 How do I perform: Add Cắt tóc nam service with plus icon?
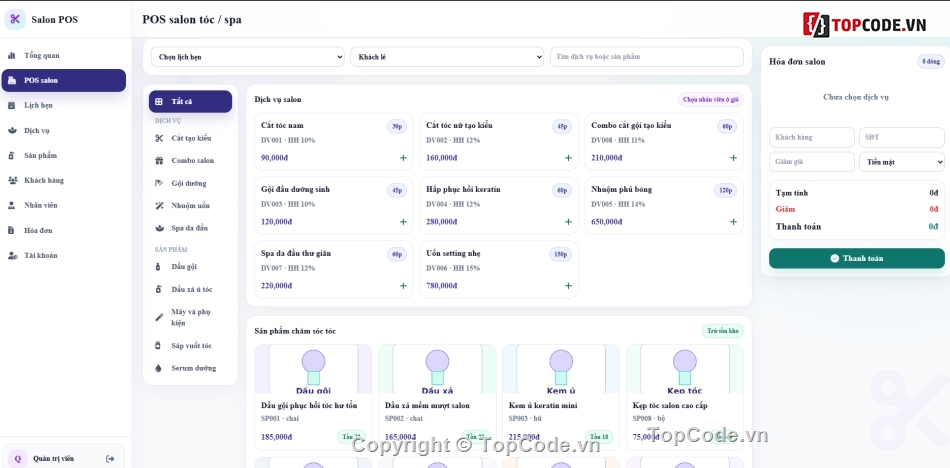(x=403, y=158)
